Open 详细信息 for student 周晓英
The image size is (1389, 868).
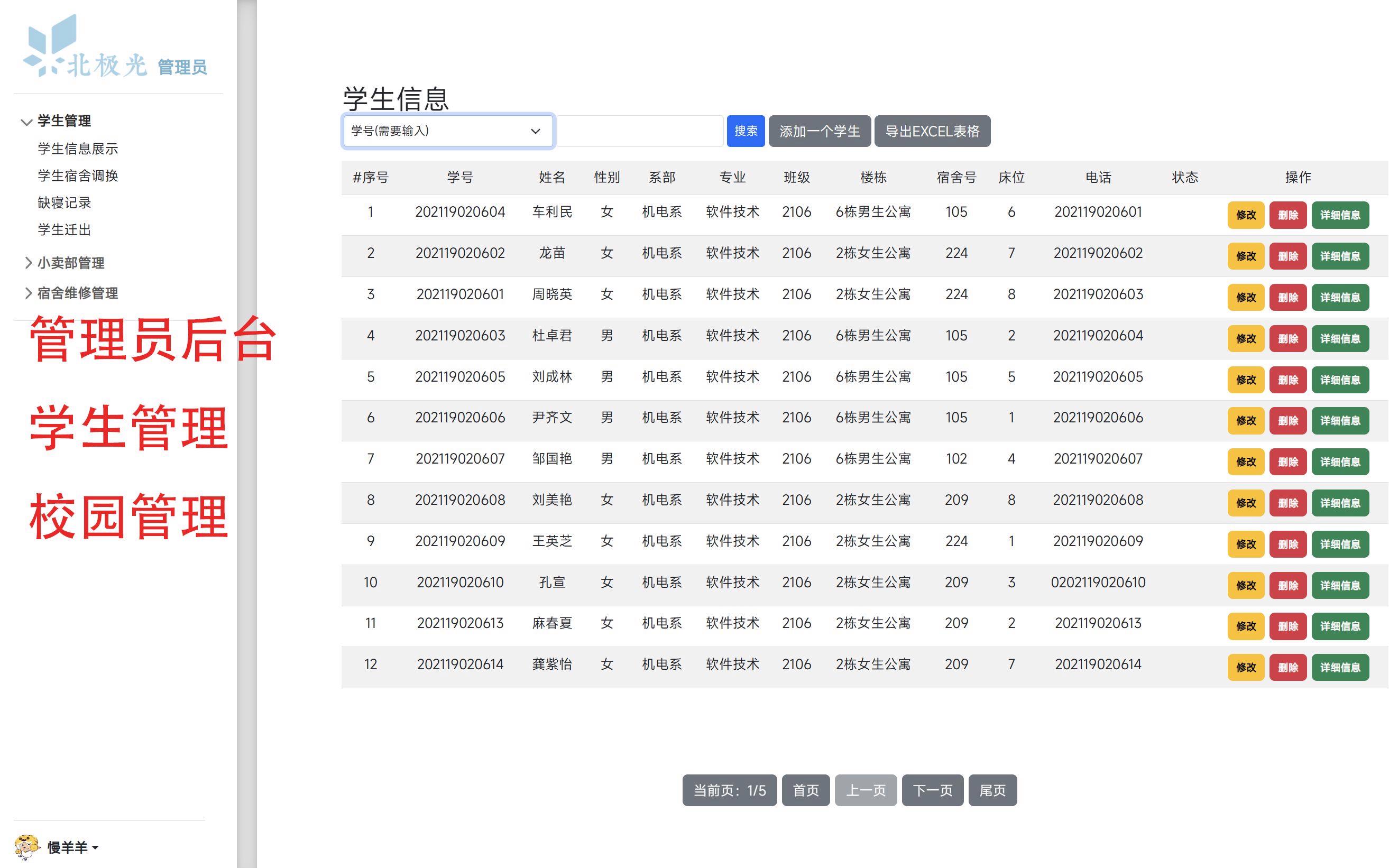(x=1340, y=298)
